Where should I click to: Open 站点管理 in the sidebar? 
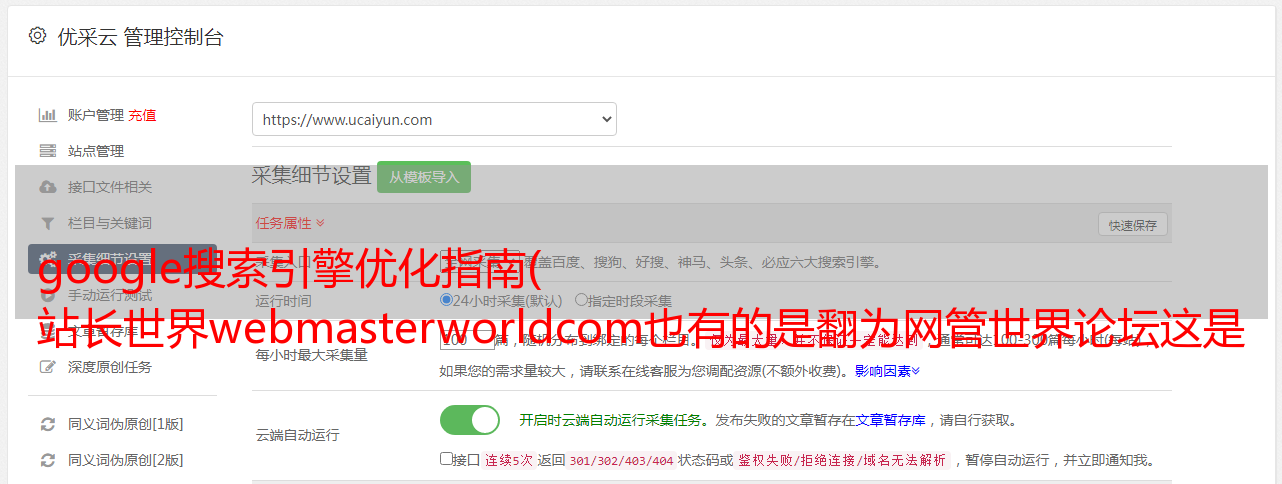(x=96, y=151)
